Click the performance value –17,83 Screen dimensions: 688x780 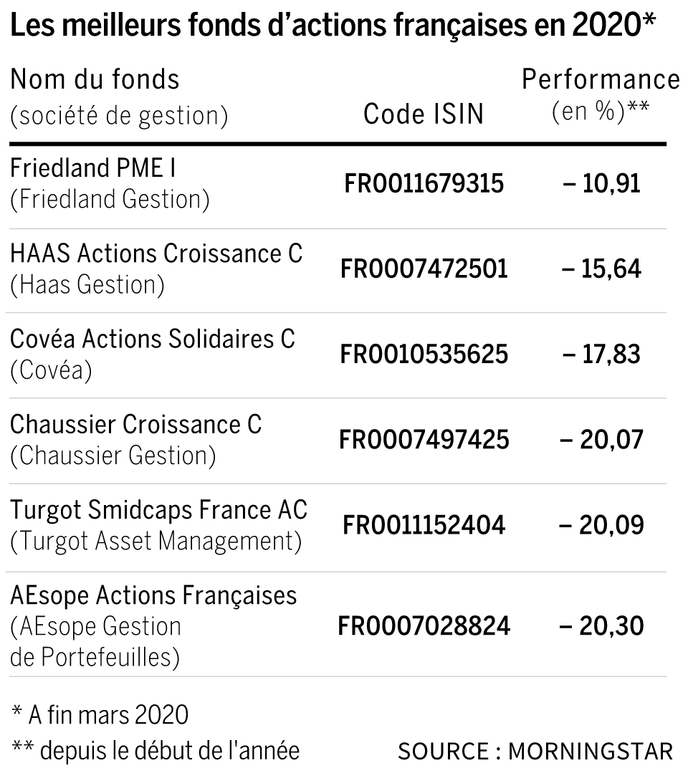pos(601,354)
